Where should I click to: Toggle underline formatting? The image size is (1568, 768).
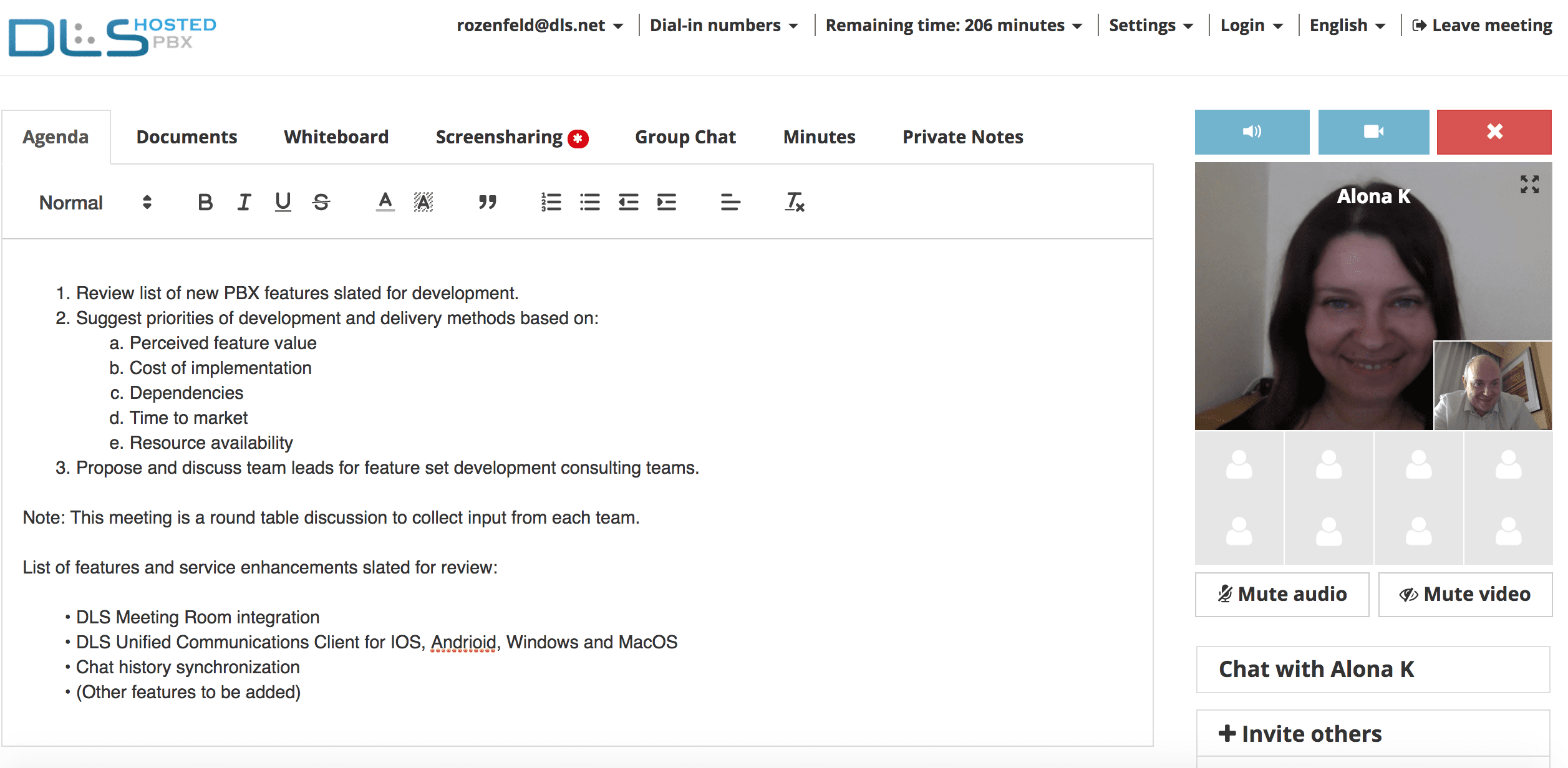point(283,202)
